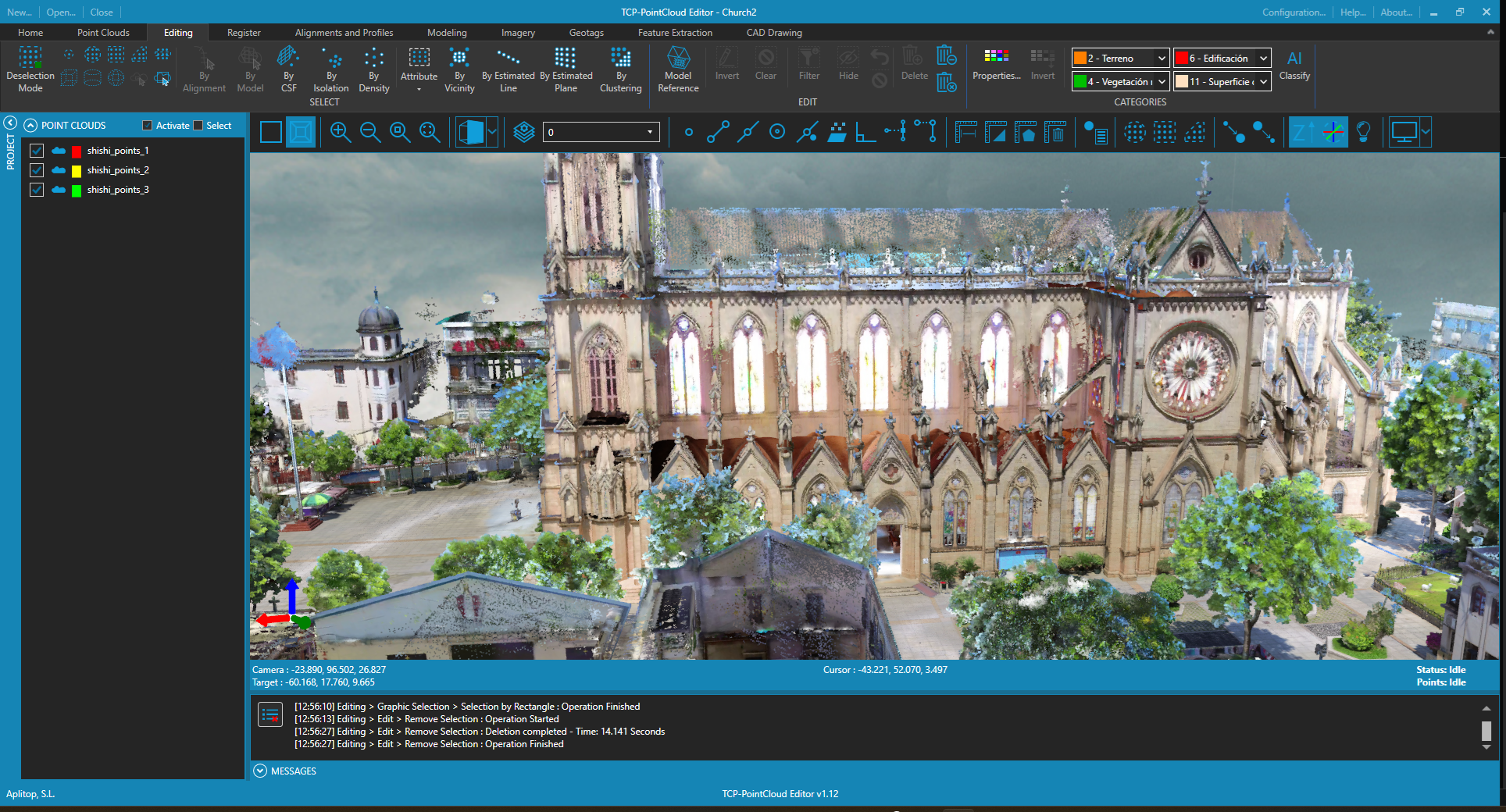Switch to the Modeling tab
This screenshot has height=812, width=1506.
[447, 33]
